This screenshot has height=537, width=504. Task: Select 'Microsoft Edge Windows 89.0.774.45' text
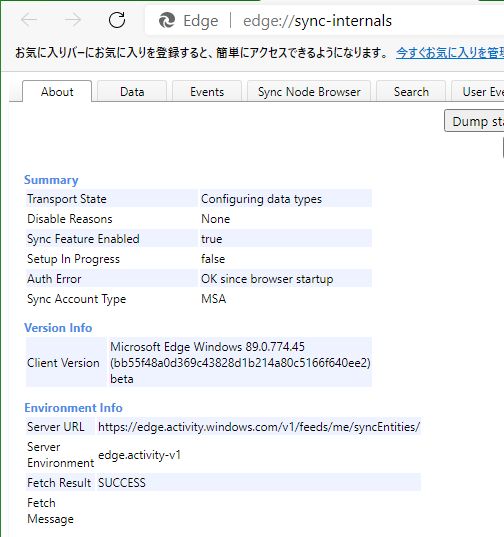tap(207, 347)
